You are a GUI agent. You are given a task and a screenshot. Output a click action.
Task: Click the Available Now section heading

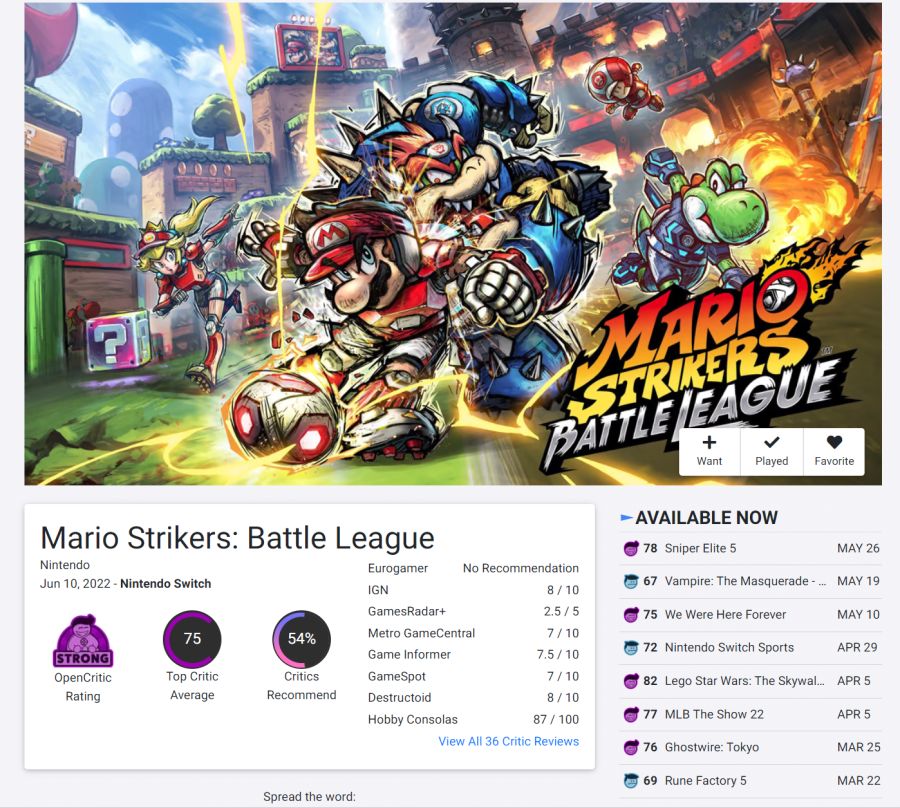[x=706, y=518]
